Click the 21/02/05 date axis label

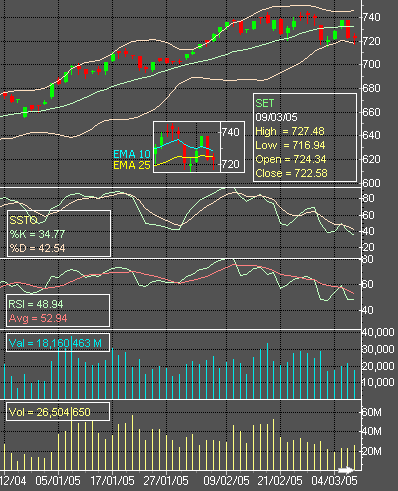(280, 481)
